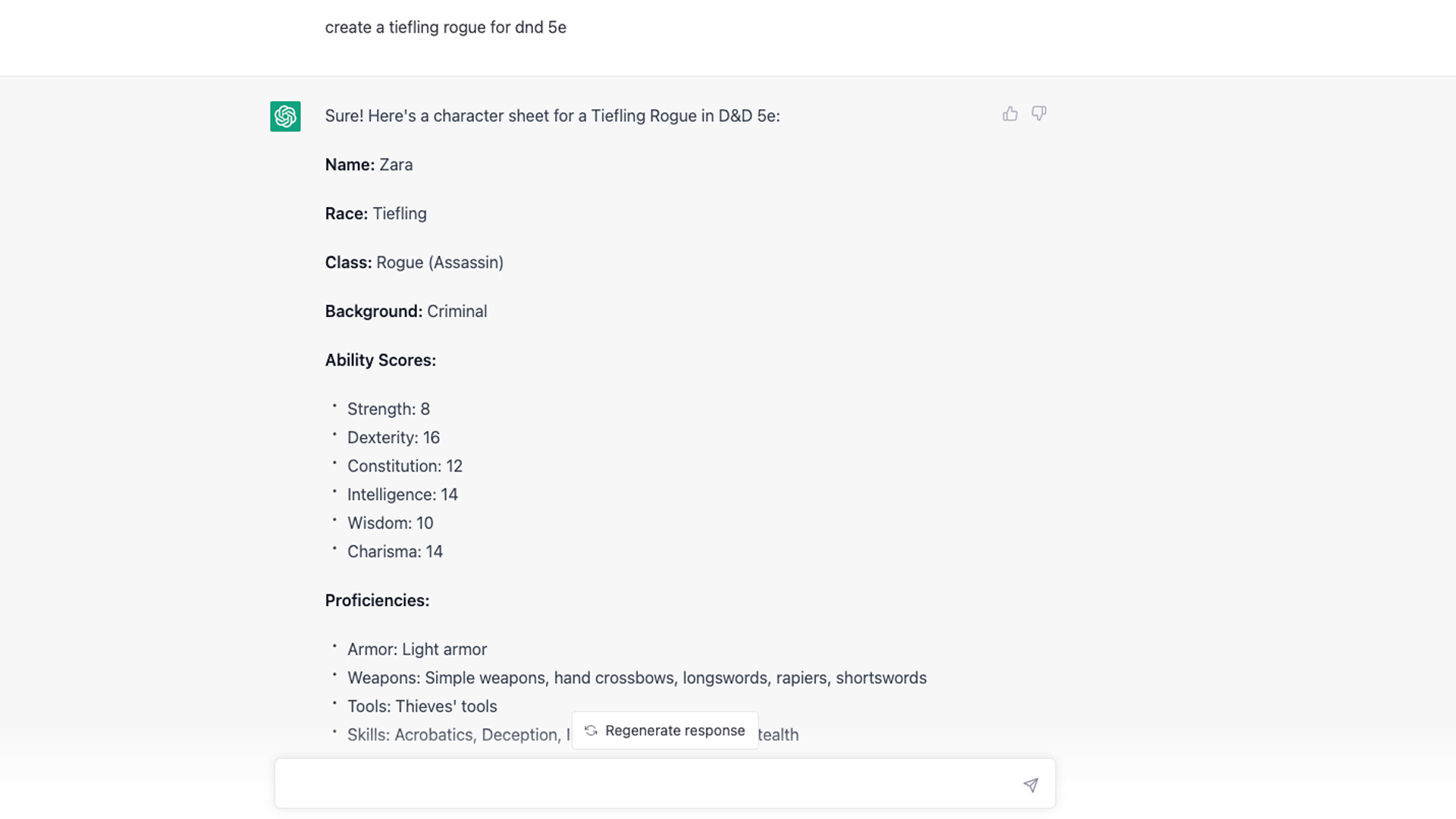
Task: Click the Regenerate response button
Action: pyautogui.click(x=665, y=730)
